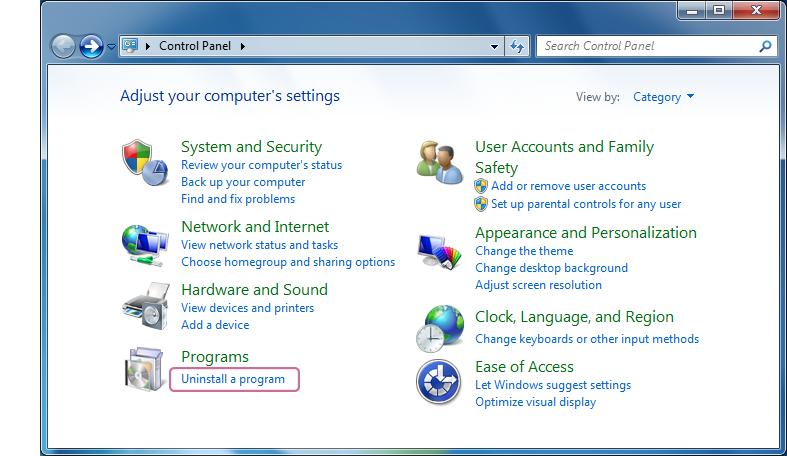
Task: Click Uninstall a program
Action: 233,379
